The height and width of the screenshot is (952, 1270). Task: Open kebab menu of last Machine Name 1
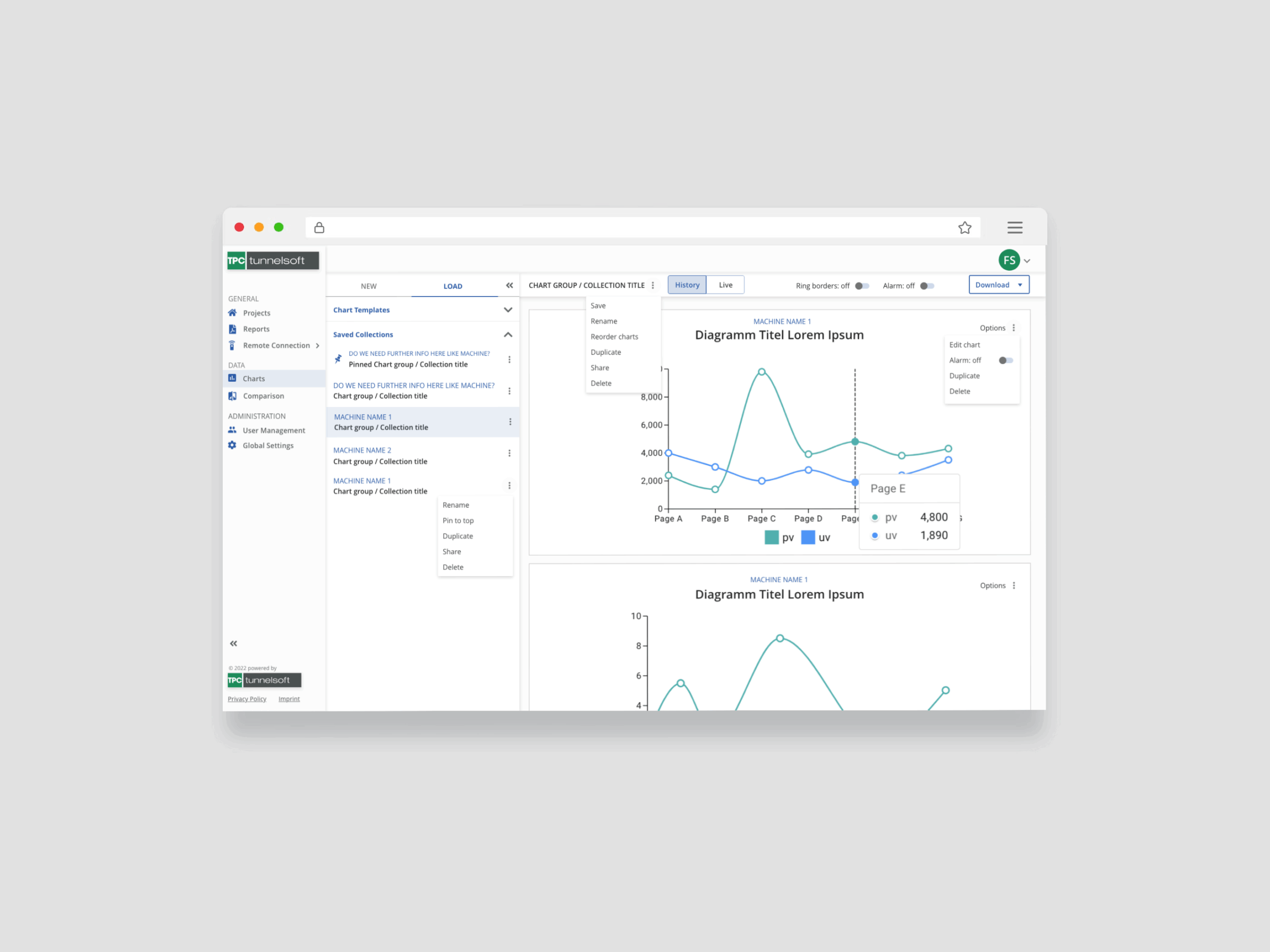coord(509,485)
